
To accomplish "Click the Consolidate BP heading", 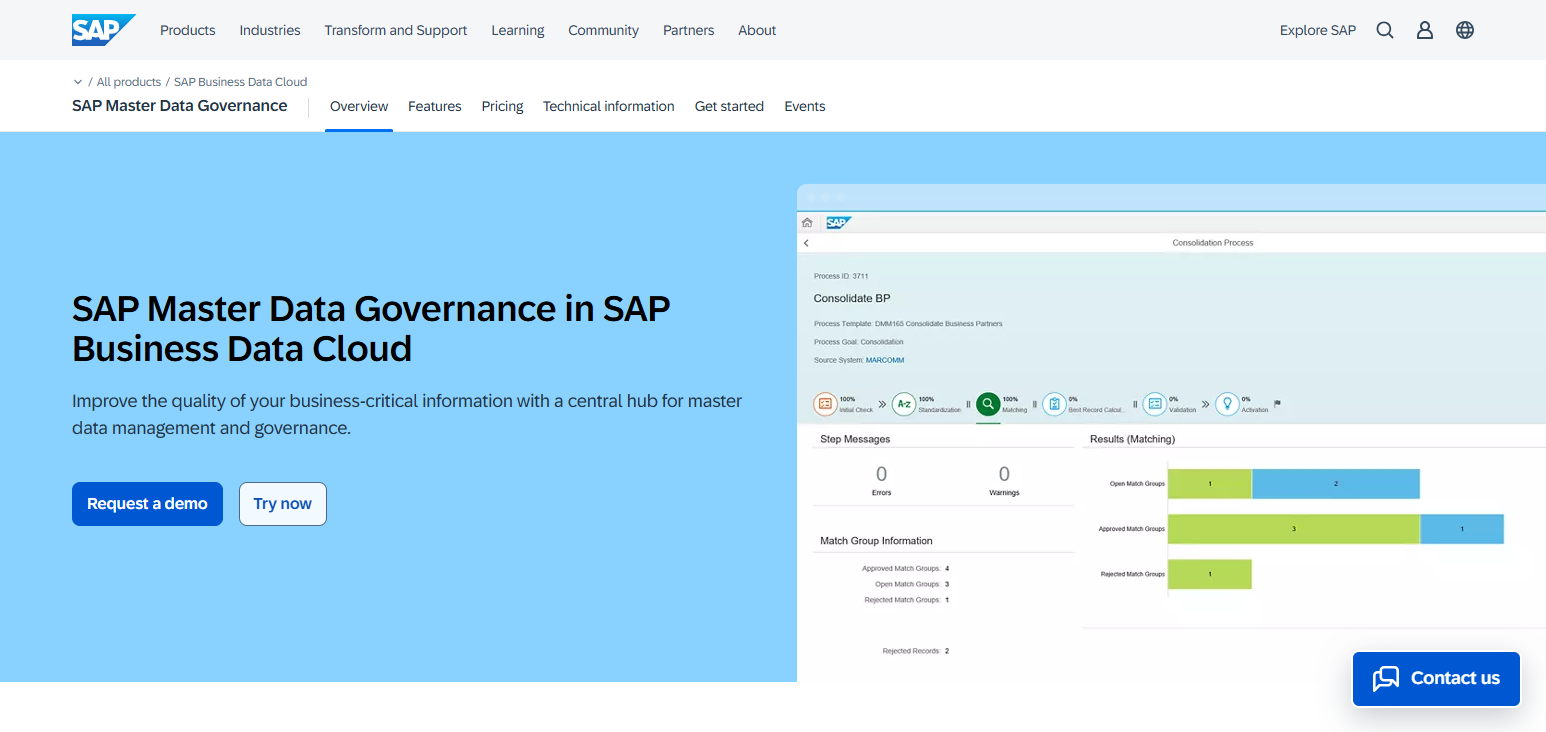I will 852,298.
